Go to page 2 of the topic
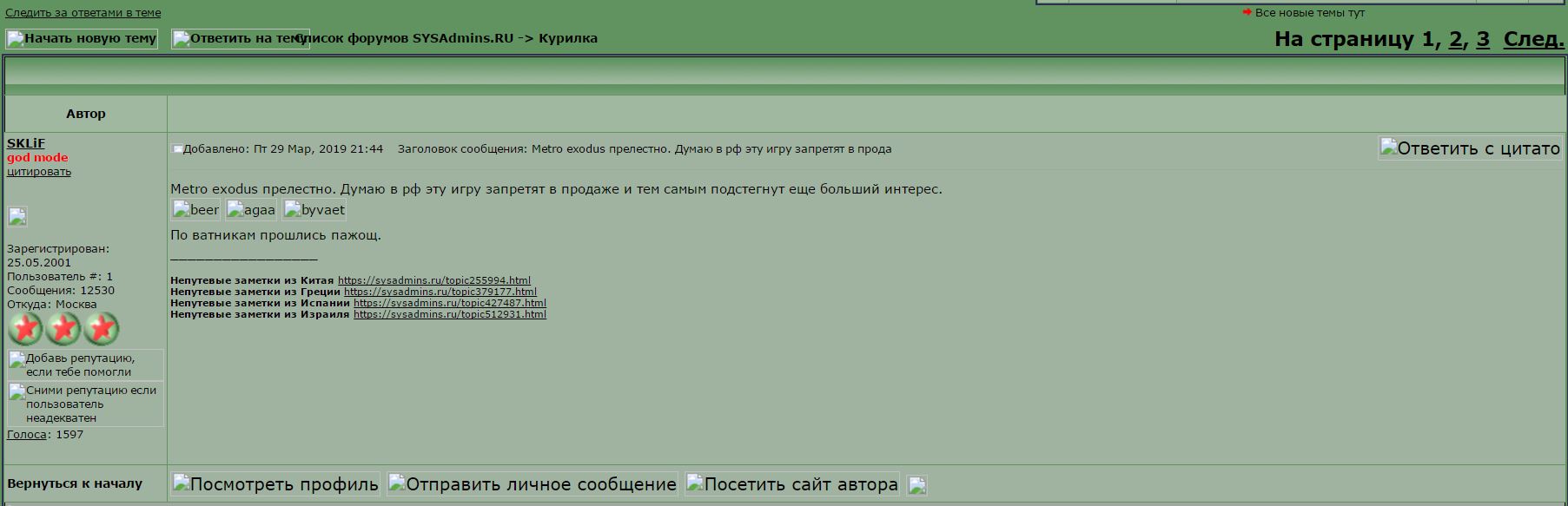This screenshot has height=506, width=1568. coord(1455,39)
